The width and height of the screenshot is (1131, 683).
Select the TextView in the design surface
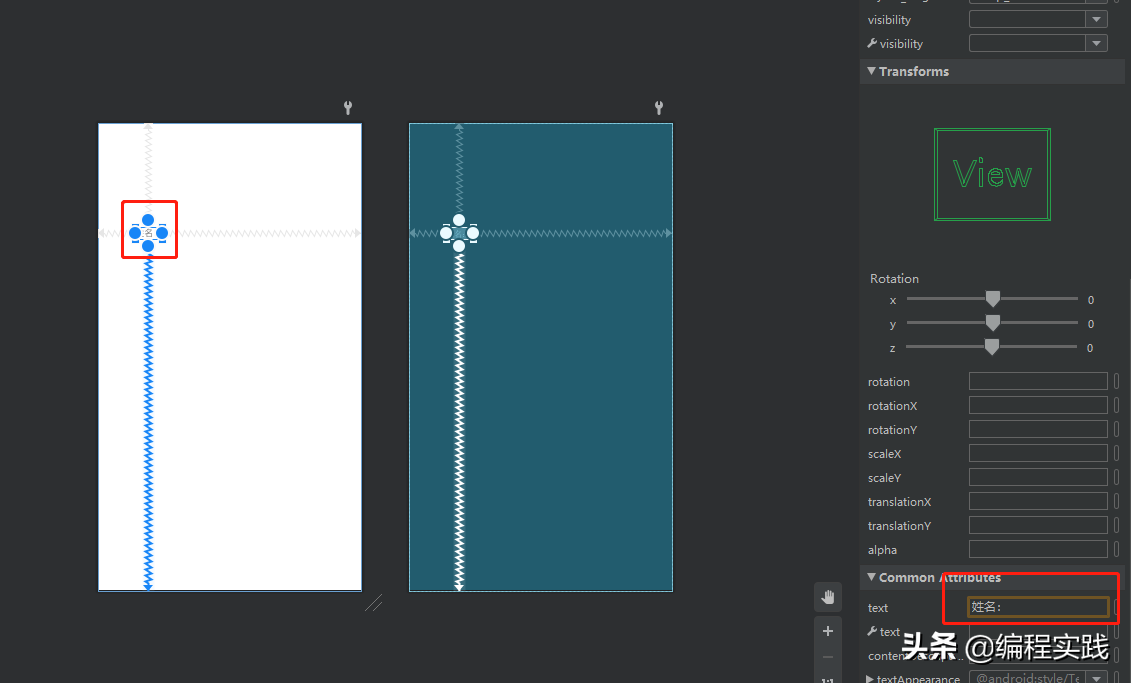tap(148, 233)
